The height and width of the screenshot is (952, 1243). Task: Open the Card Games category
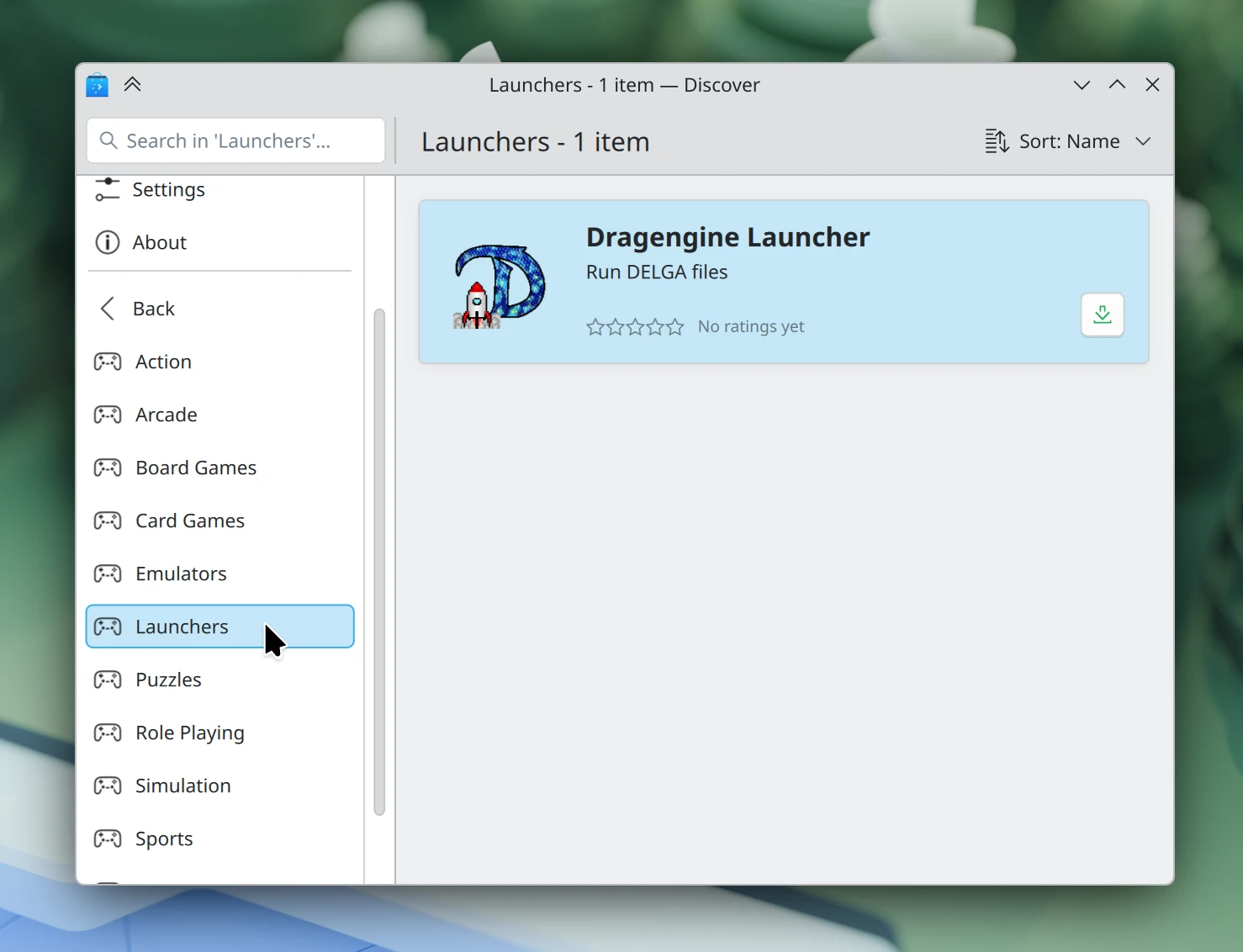click(x=189, y=520)
